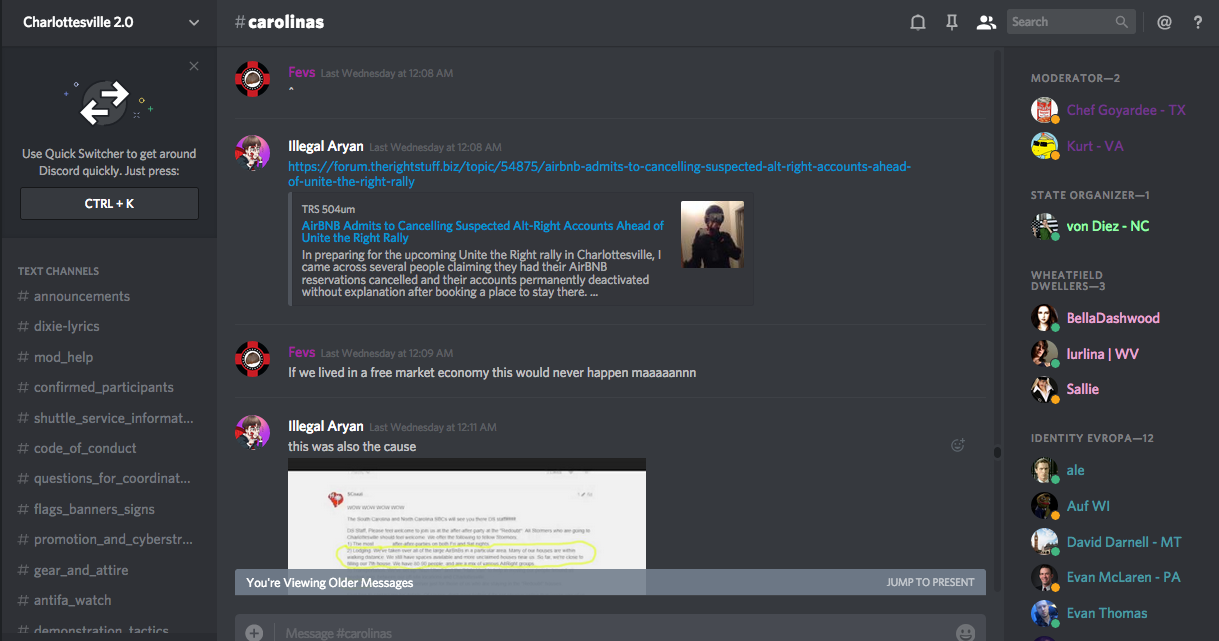Open recent mentions @ icon
The height and width of the screenshot is (641, 1219).
point(1164,22)
